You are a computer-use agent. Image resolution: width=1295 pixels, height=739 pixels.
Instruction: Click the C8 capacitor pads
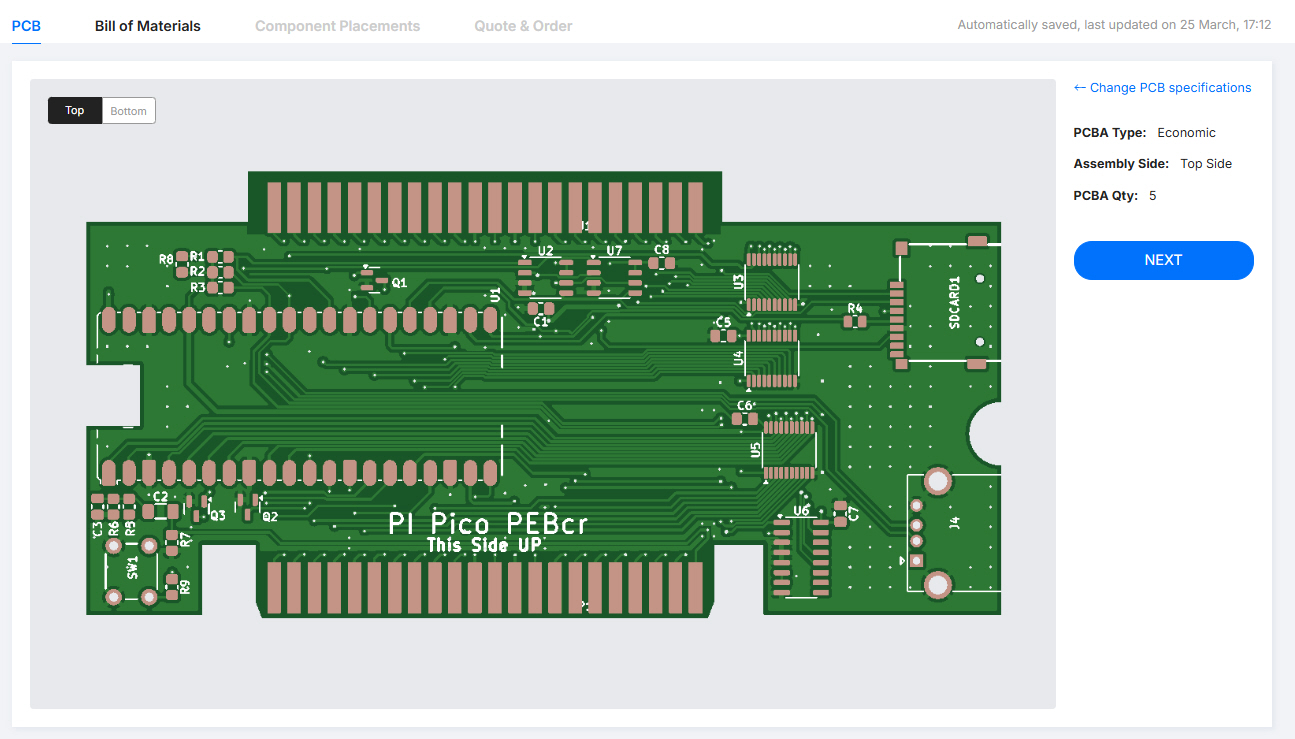pyautogui.click(x=661, y=263)
